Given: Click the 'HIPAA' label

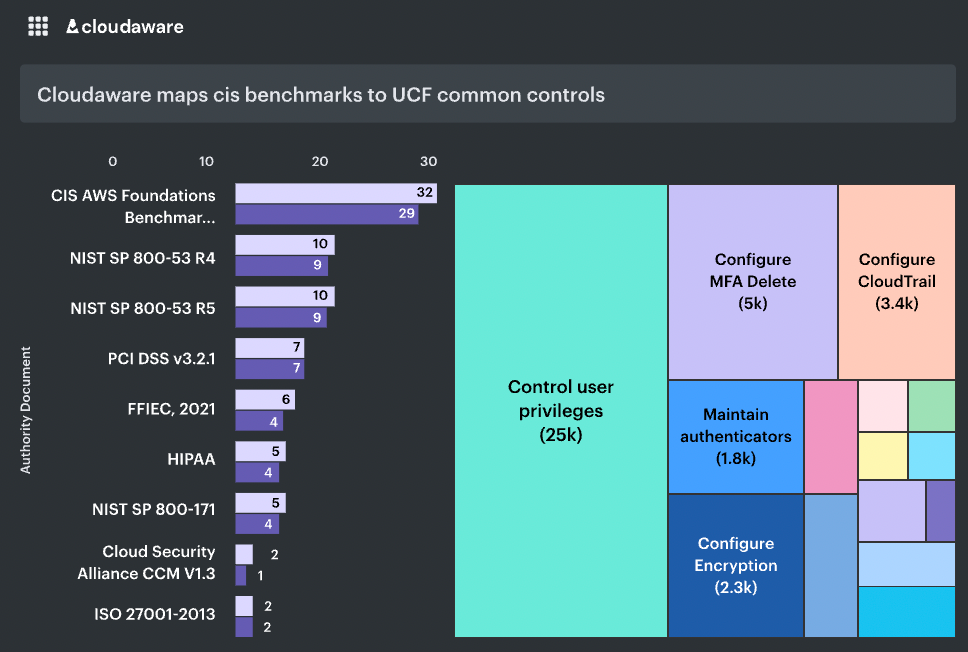Looking at the screenshot, I should (191, 459).
